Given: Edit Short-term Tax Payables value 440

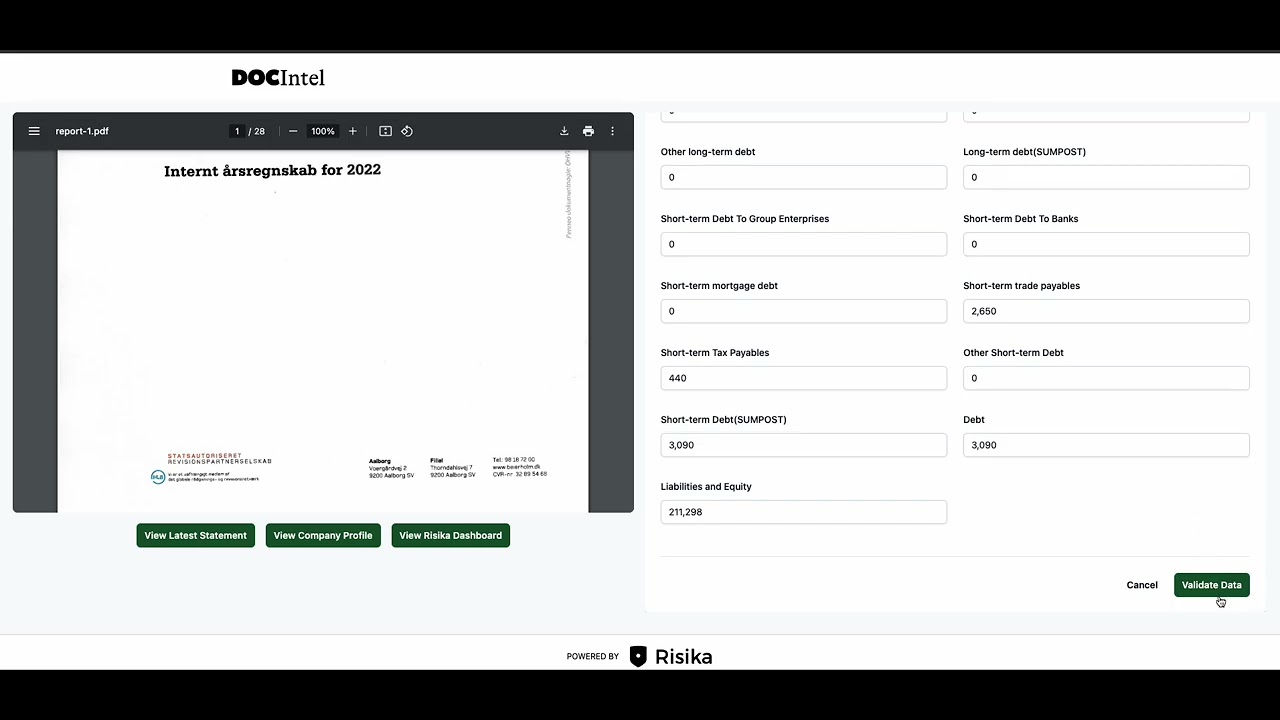Looking at the screenshot, I should 804,378.
